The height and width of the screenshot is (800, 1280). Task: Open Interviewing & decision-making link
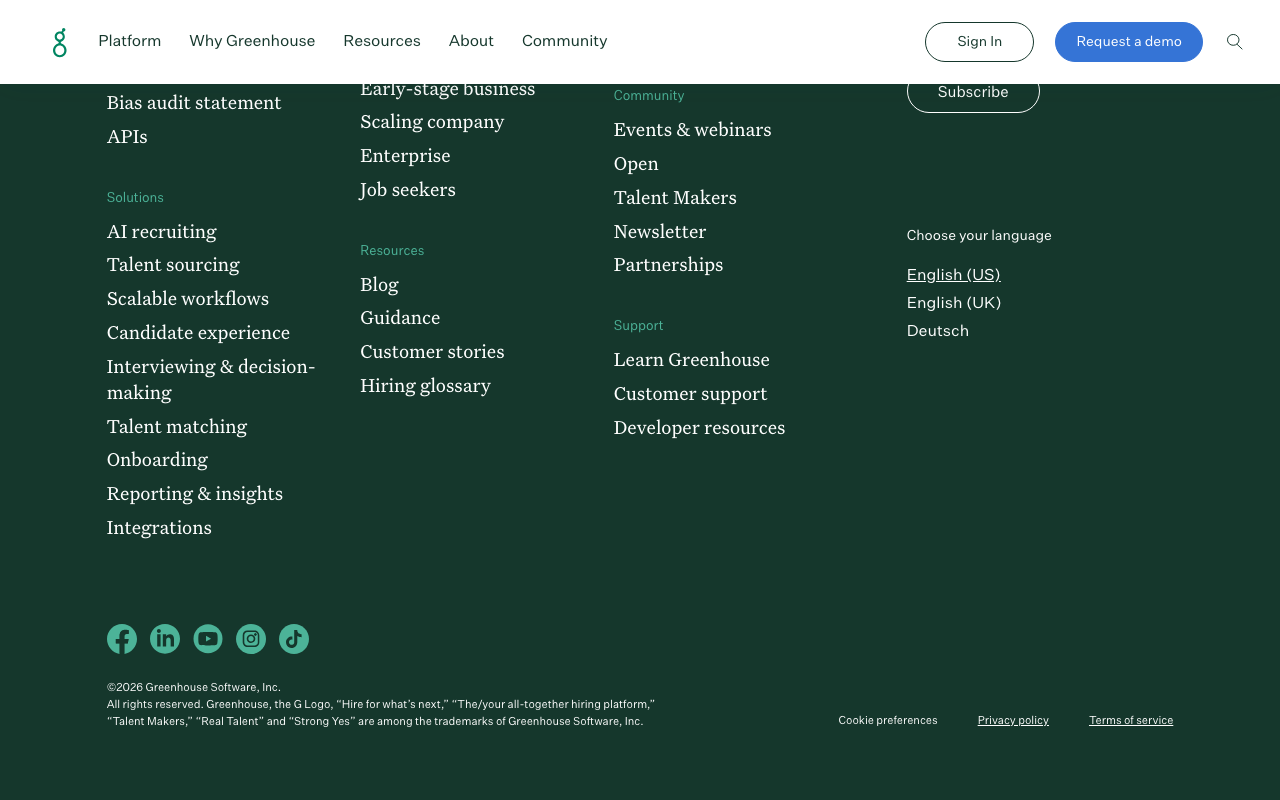coord(211,380)
